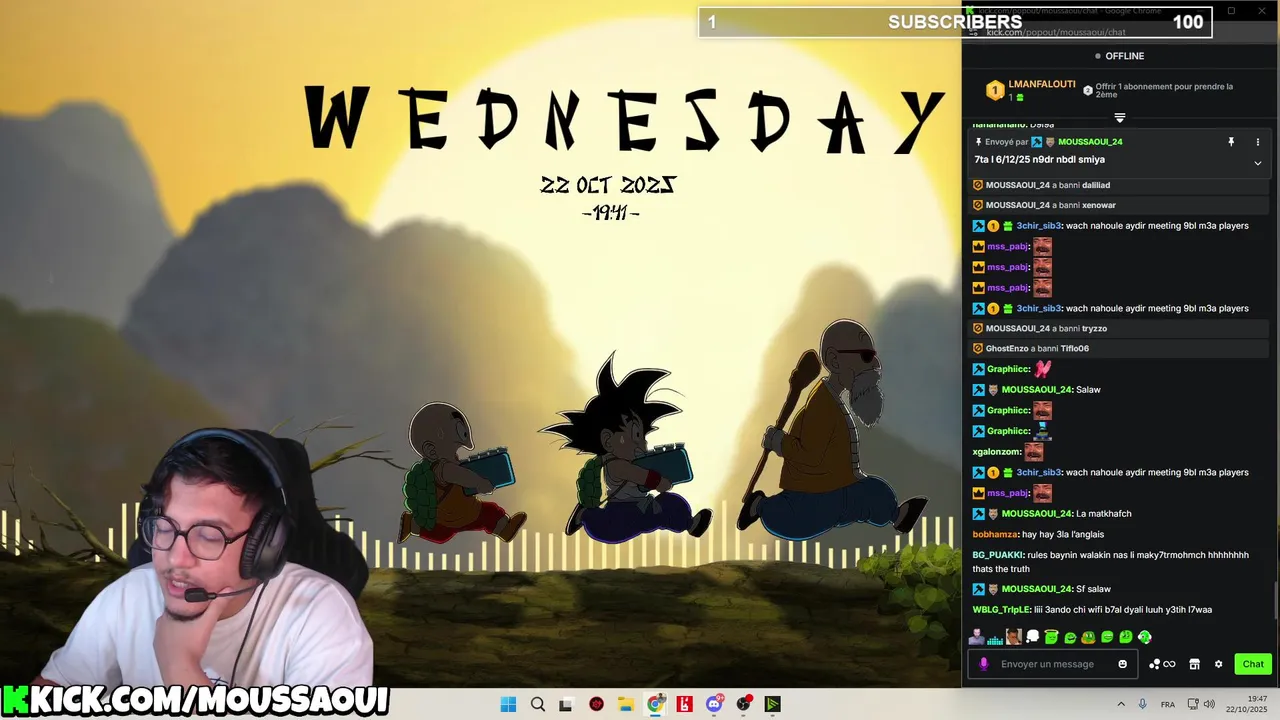Open Windows Start menu

click(x=508, y=704)
